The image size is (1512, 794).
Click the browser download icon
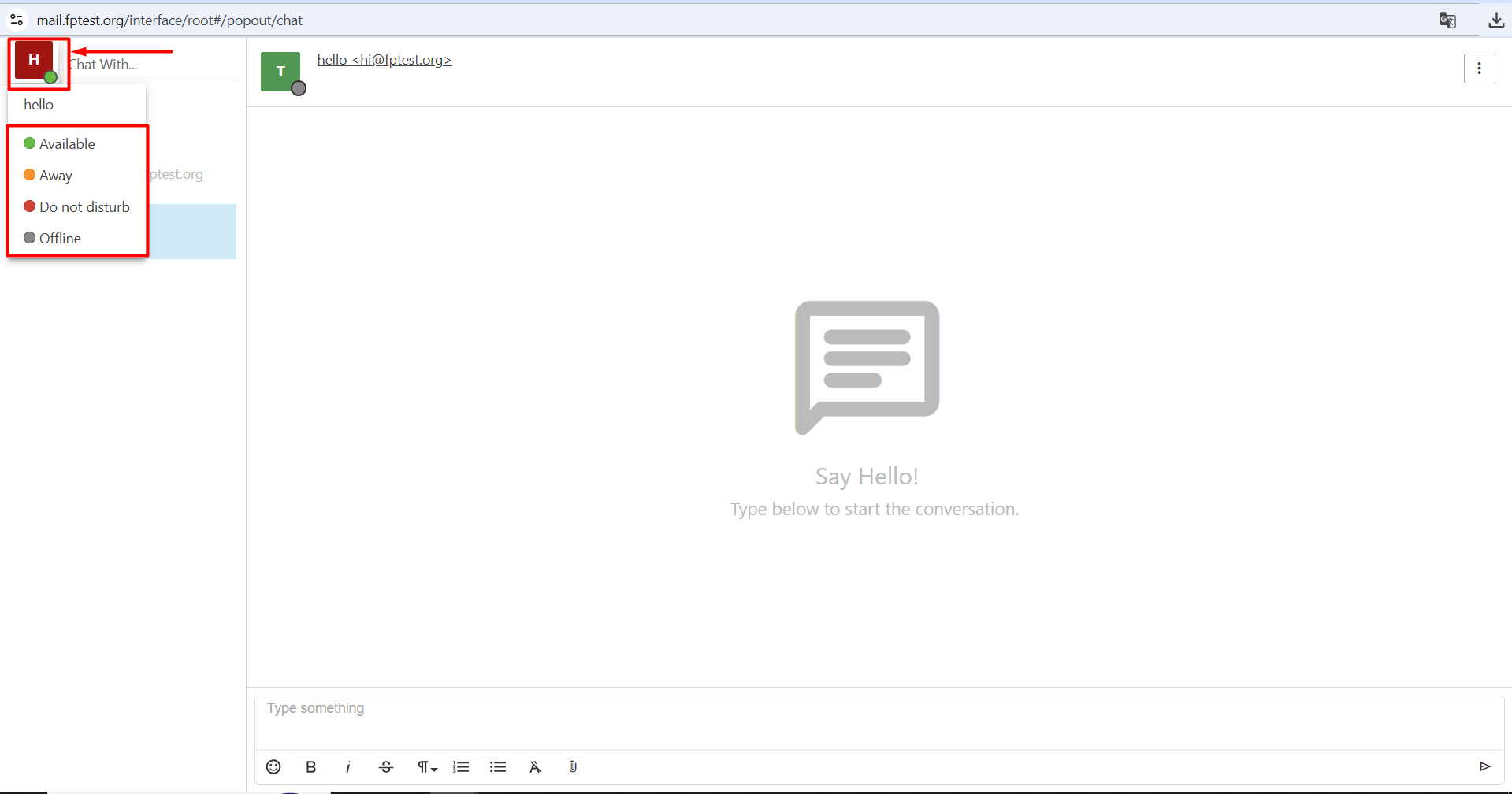click(1495, 20)
